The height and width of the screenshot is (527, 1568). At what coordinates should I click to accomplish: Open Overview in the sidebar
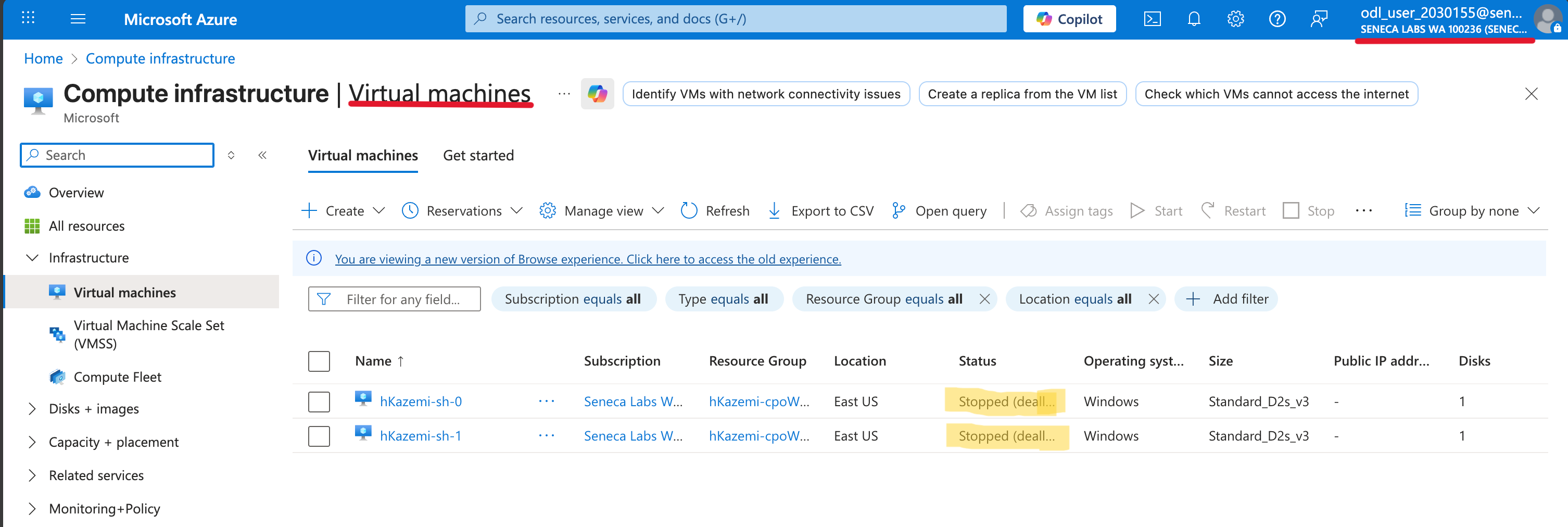[76, 192]
